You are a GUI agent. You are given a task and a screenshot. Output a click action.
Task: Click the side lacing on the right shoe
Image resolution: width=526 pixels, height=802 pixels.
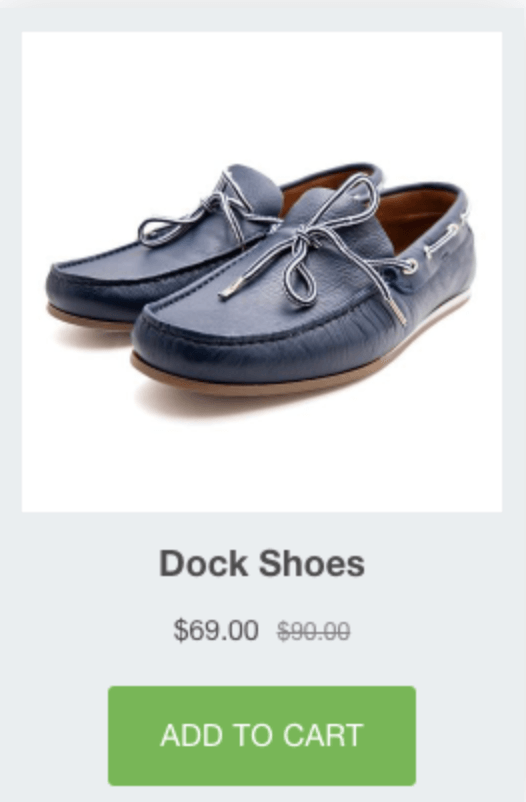coord(446,238)
